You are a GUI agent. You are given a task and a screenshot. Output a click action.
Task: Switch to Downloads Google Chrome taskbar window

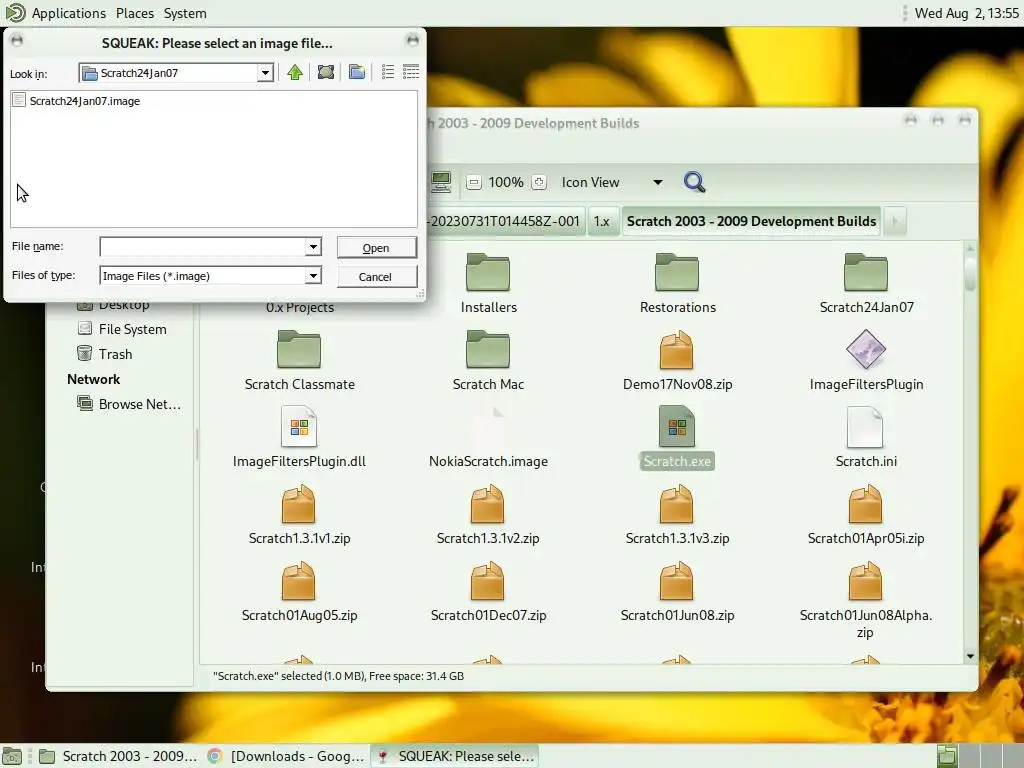(286, 756)
